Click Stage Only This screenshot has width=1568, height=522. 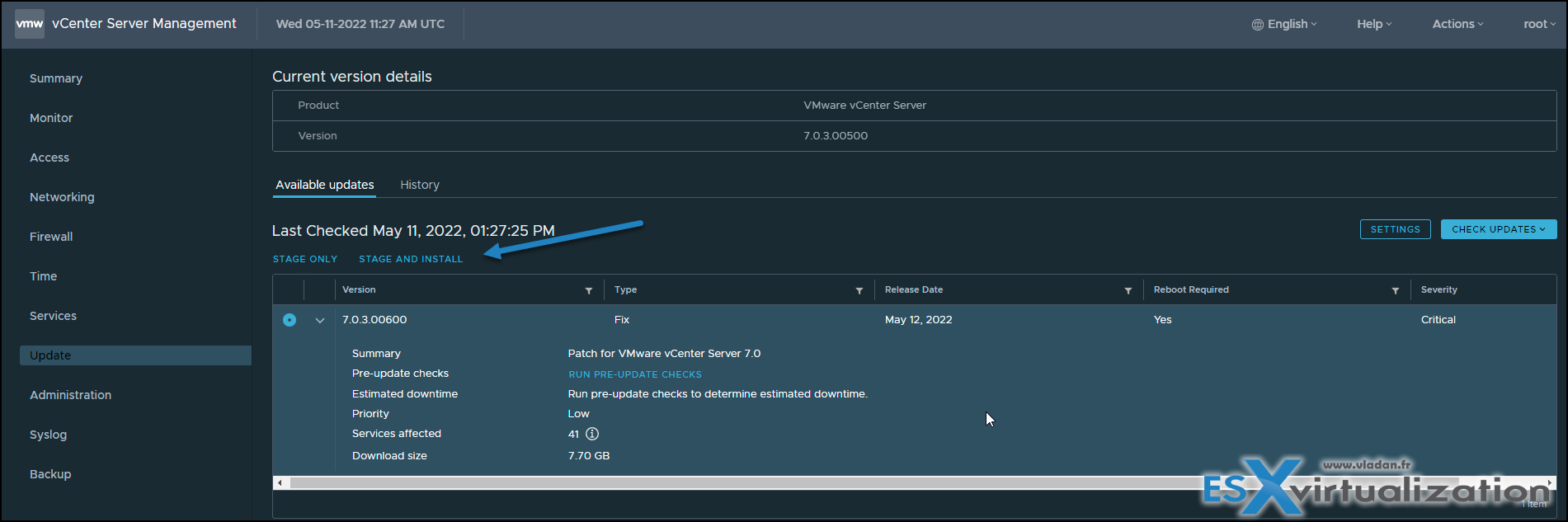pyautogui.click(x=305, y=259)
